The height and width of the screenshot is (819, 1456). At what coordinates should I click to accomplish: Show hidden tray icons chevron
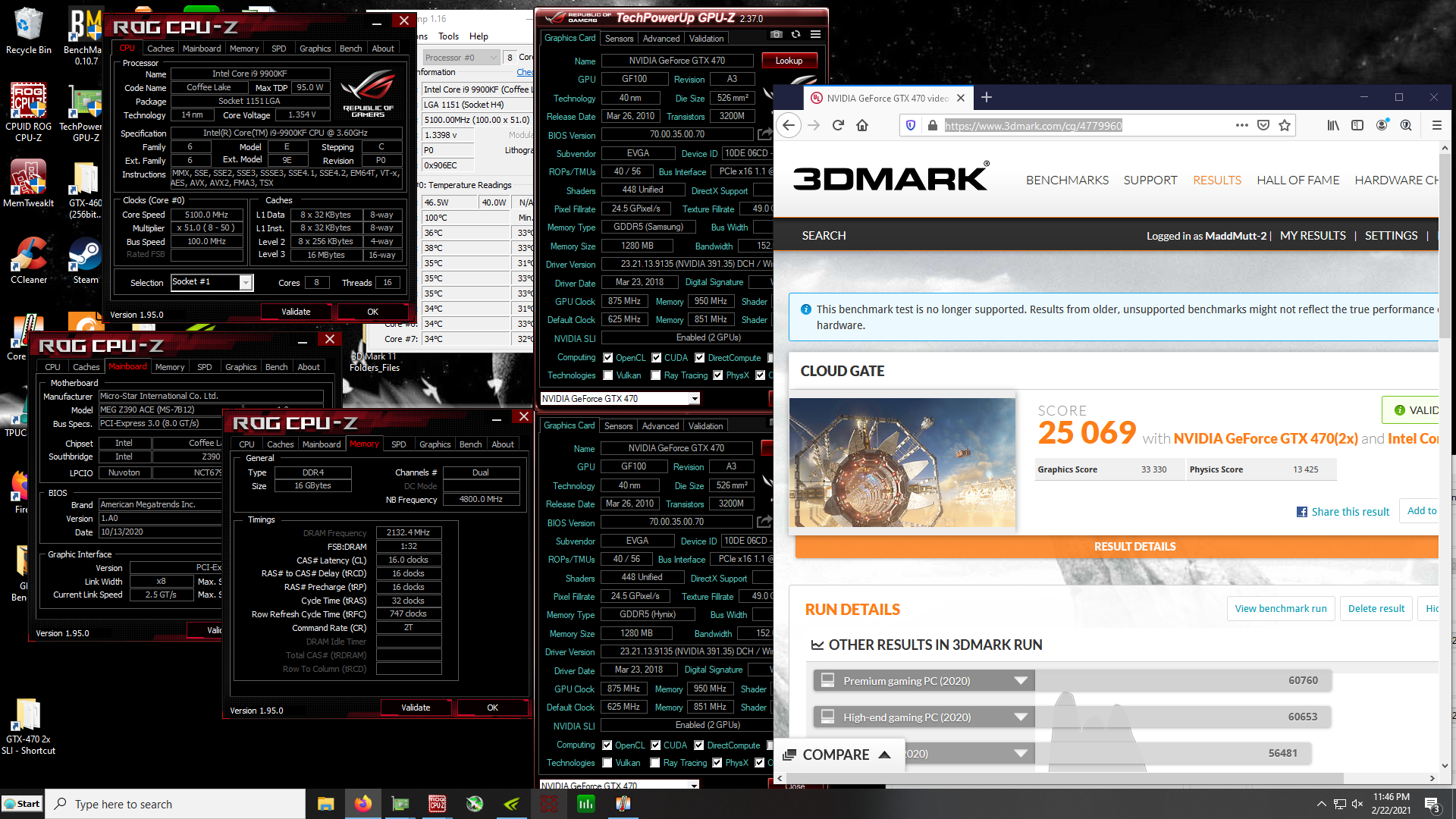click(x=1321, y=804)
